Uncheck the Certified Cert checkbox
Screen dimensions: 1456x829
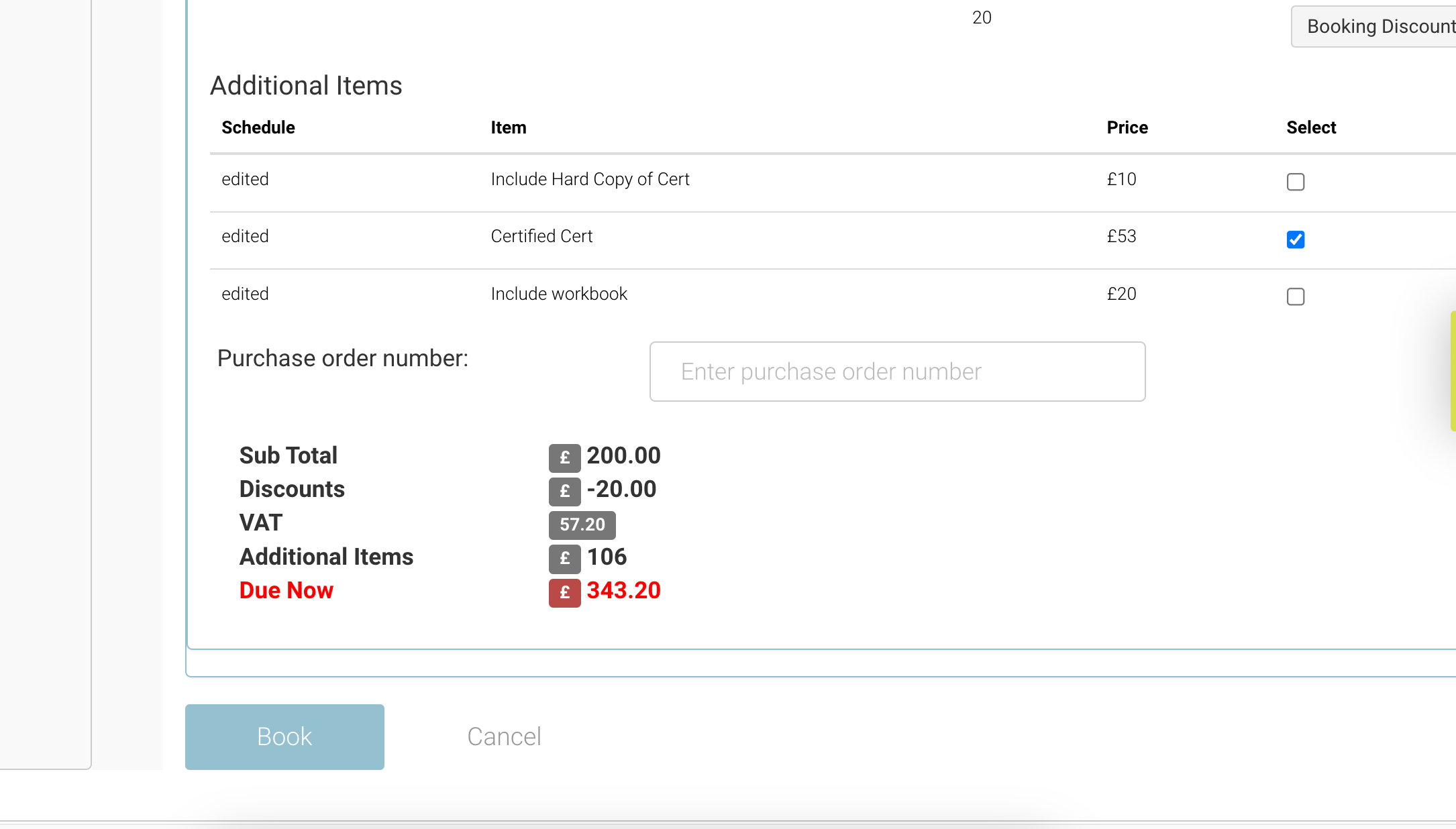click(x=1295, y=239)
